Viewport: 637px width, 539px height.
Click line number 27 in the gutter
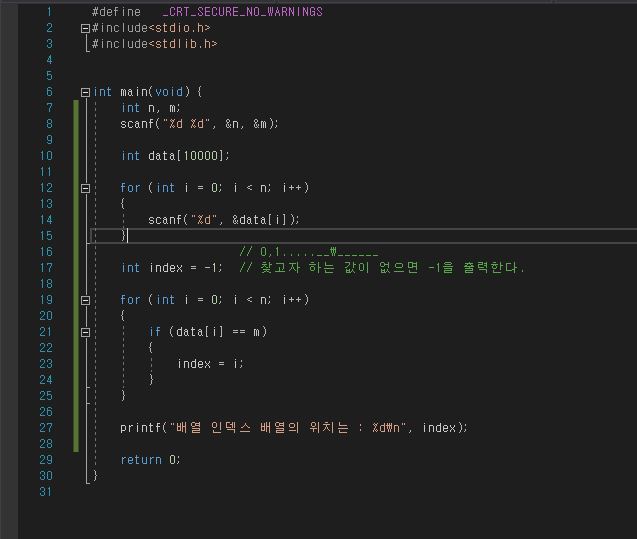point(46,428)
